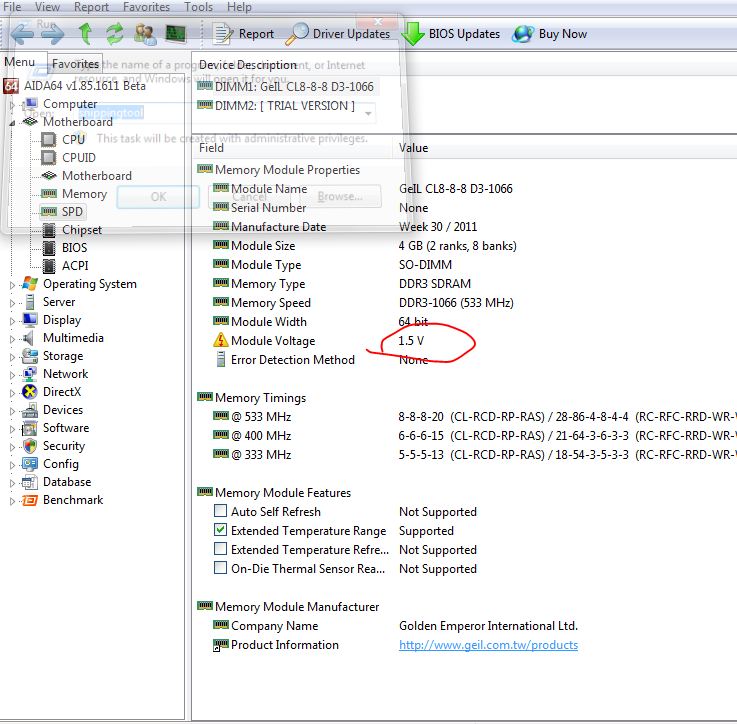Toggle On-Die Thermal Sensor Rea... checkbox
The image size is (737, 724).
220,568
